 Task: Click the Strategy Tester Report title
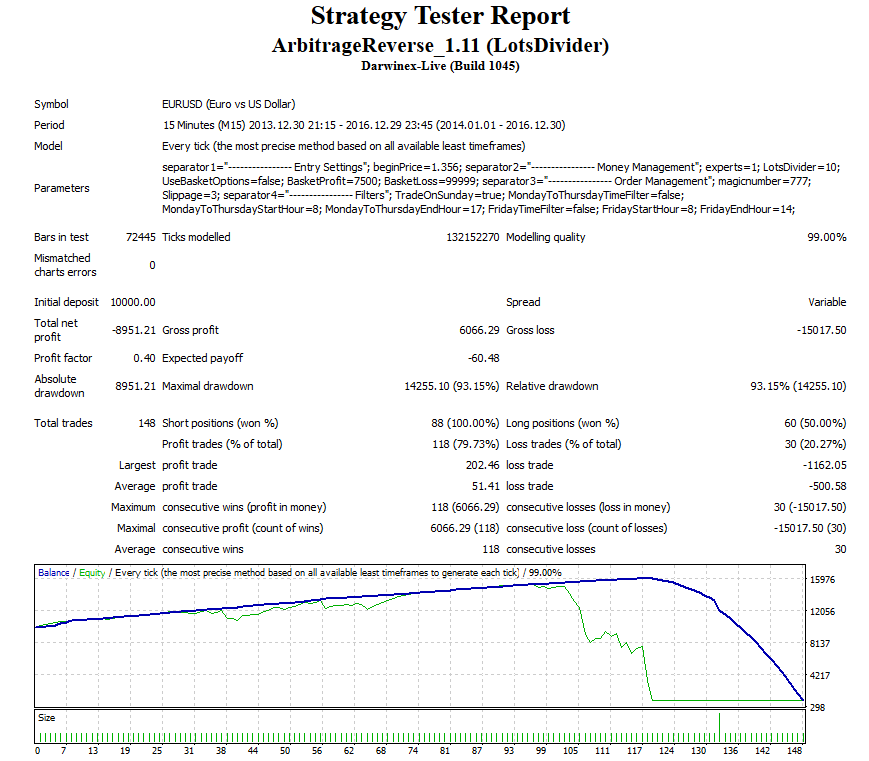[440, 17]
